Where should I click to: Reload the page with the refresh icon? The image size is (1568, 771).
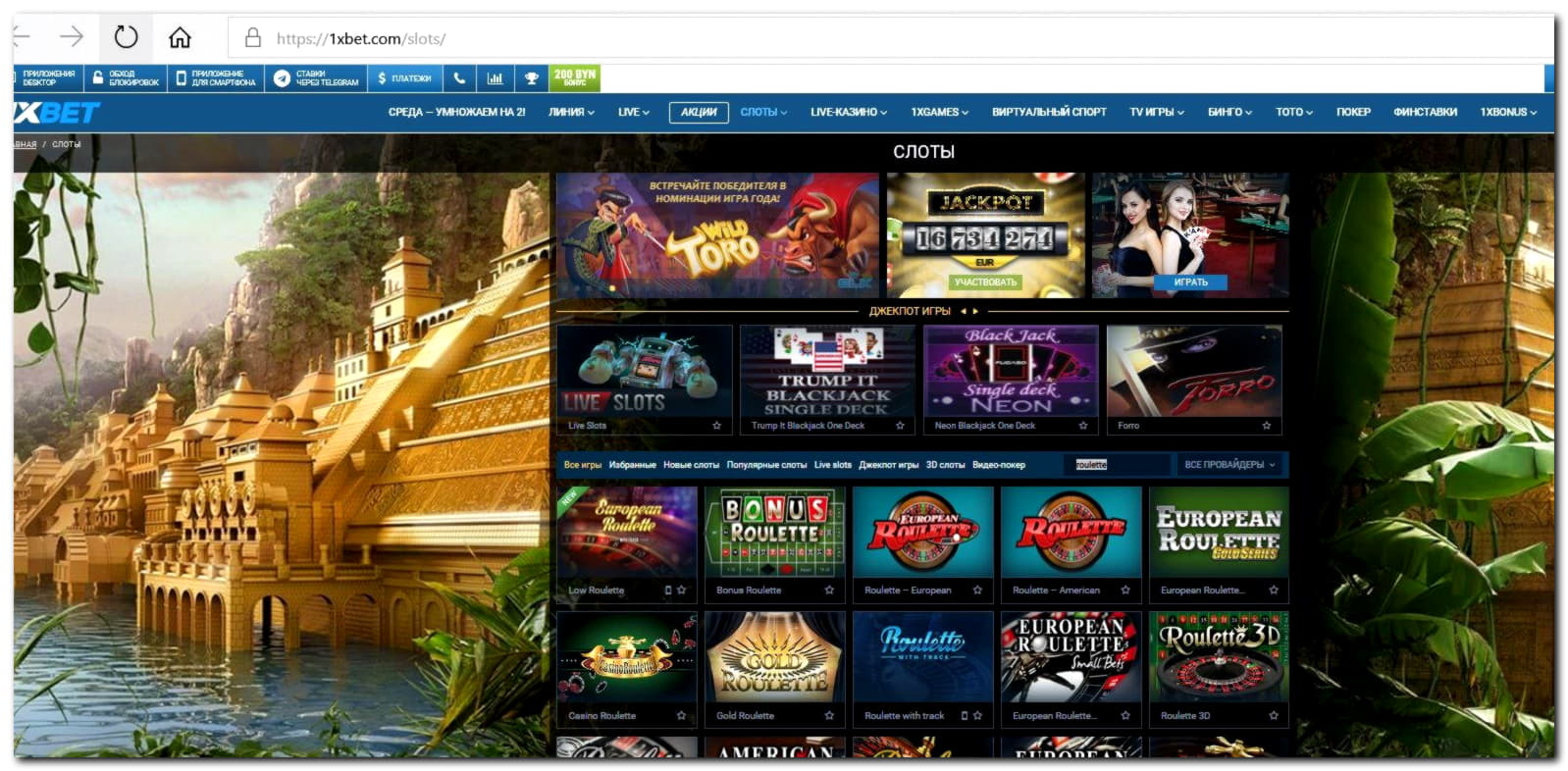(126, 37)
